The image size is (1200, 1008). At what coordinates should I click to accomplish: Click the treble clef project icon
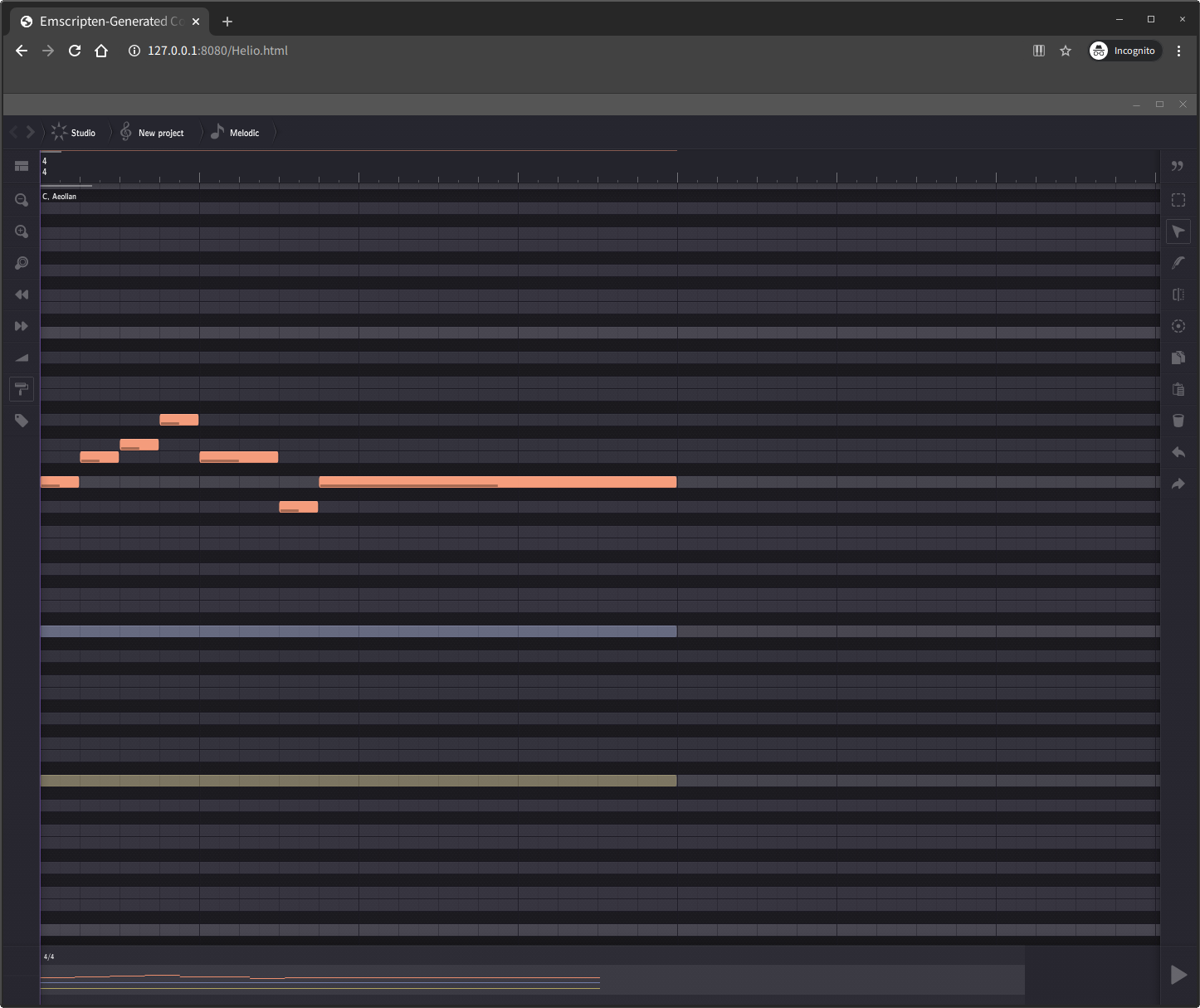click(126, 132)
